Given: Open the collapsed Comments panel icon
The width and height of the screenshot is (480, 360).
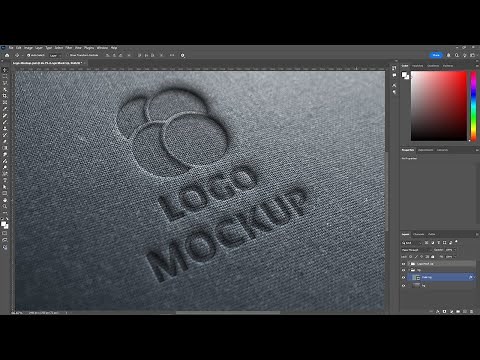Looking at the screenshot, I should tap(394, 75).
